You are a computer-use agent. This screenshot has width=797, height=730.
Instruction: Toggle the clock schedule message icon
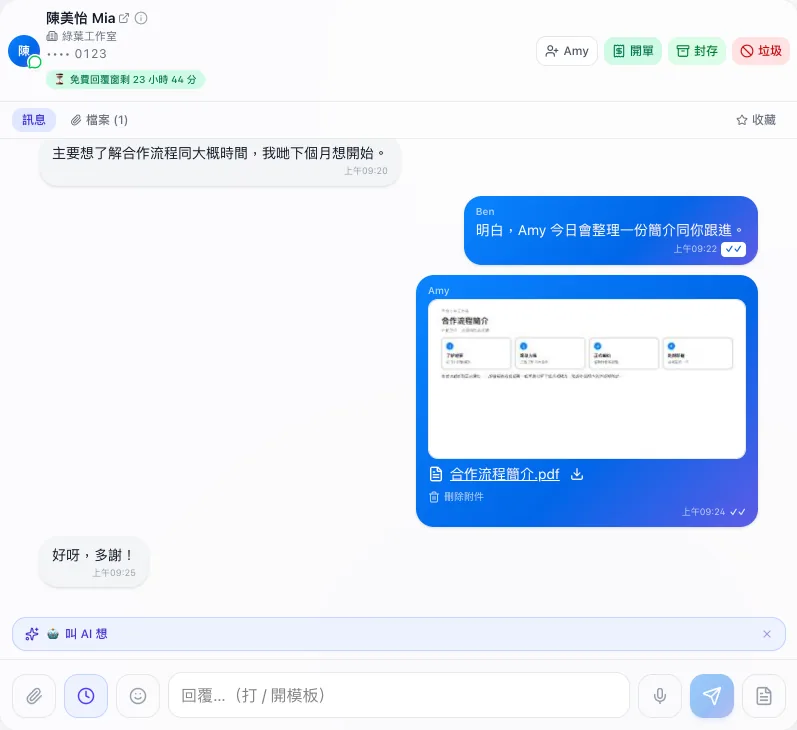86,695
